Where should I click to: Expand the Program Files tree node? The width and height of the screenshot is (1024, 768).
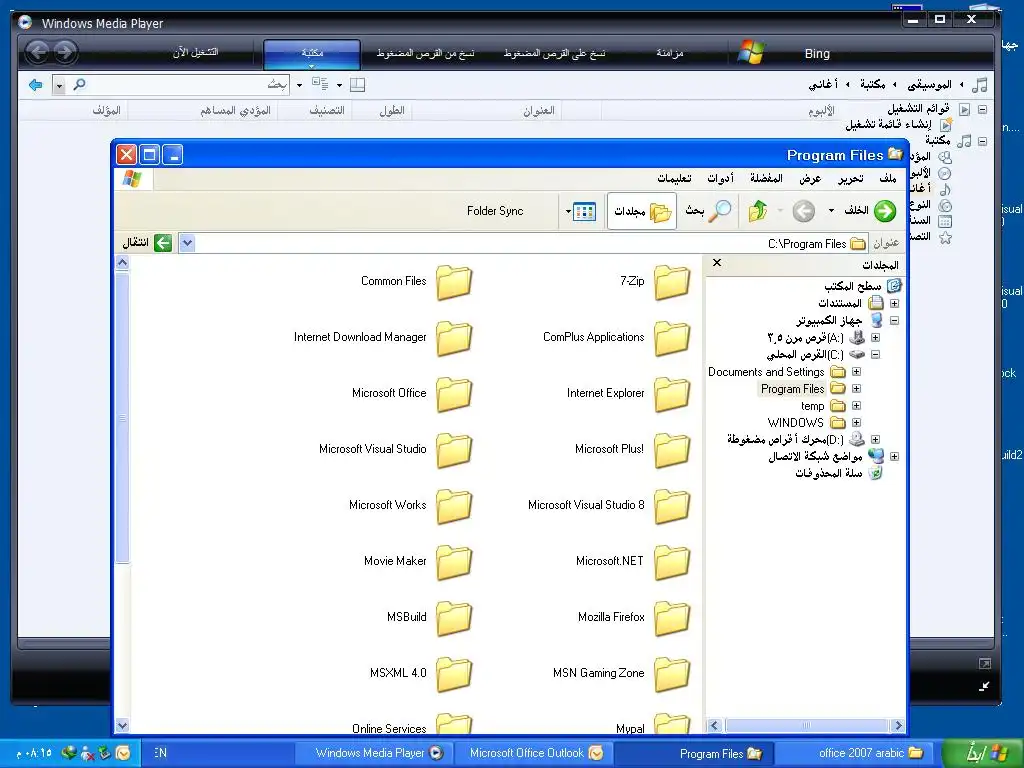[x=856, y=389]
